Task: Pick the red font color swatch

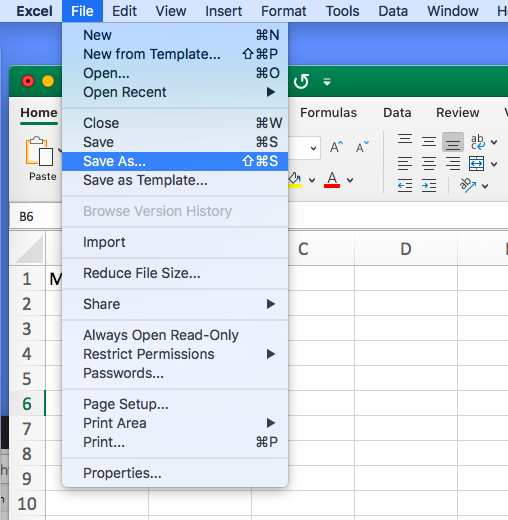Action: point(332,180)
